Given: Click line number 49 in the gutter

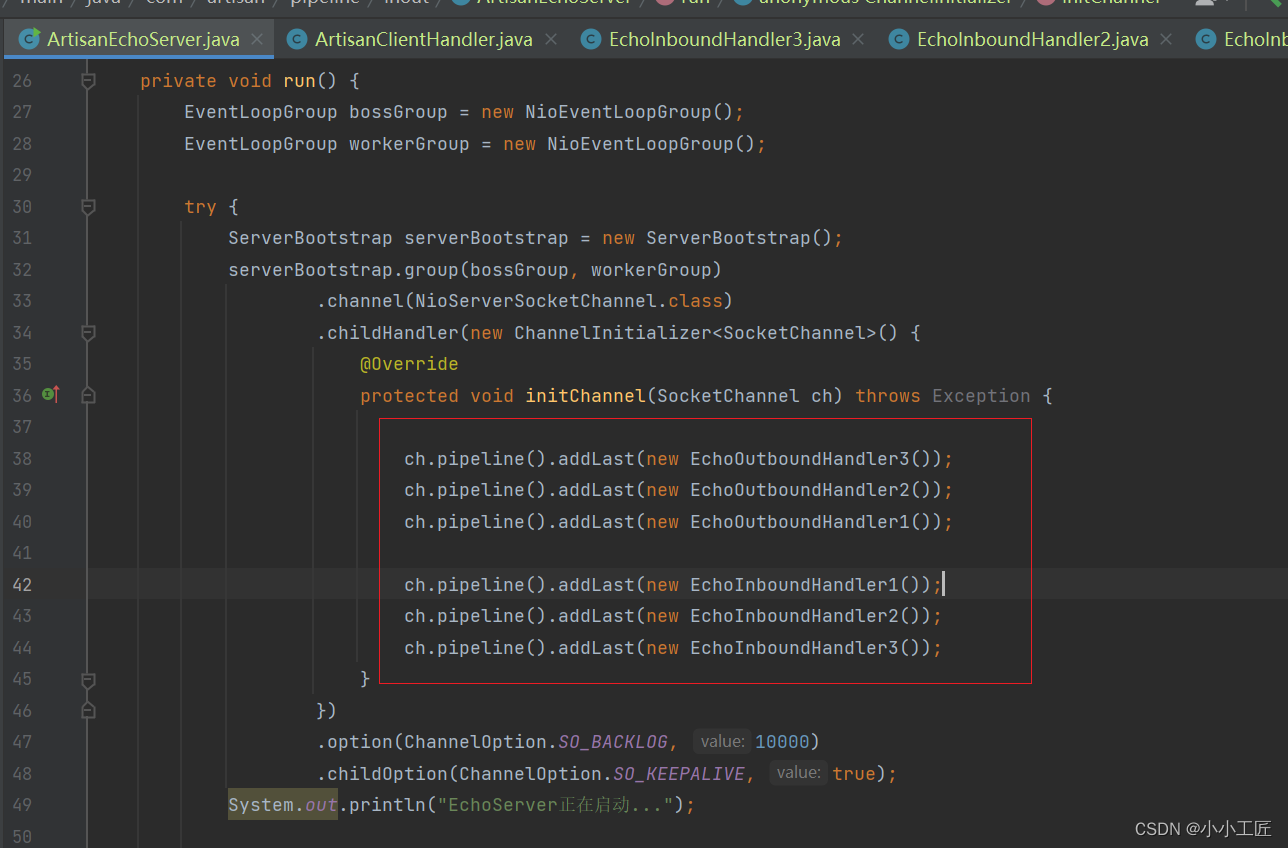Looking at the screenshot, I should point(22,805).
